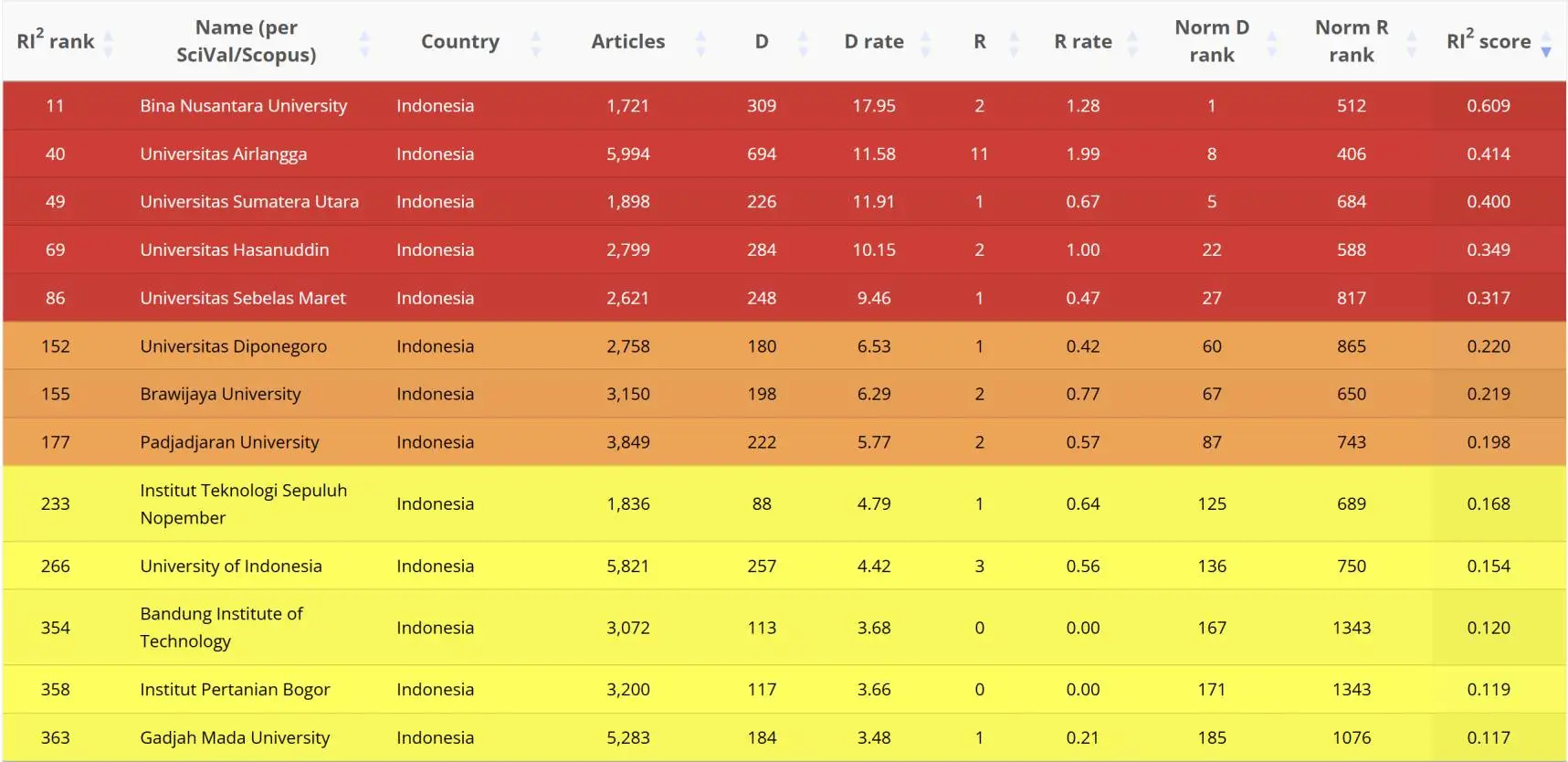Image resolution: width=1568 pixels, height=762 pixels.
Task: Sort table by Norm D rank arrows
Action: (1271, 42)
